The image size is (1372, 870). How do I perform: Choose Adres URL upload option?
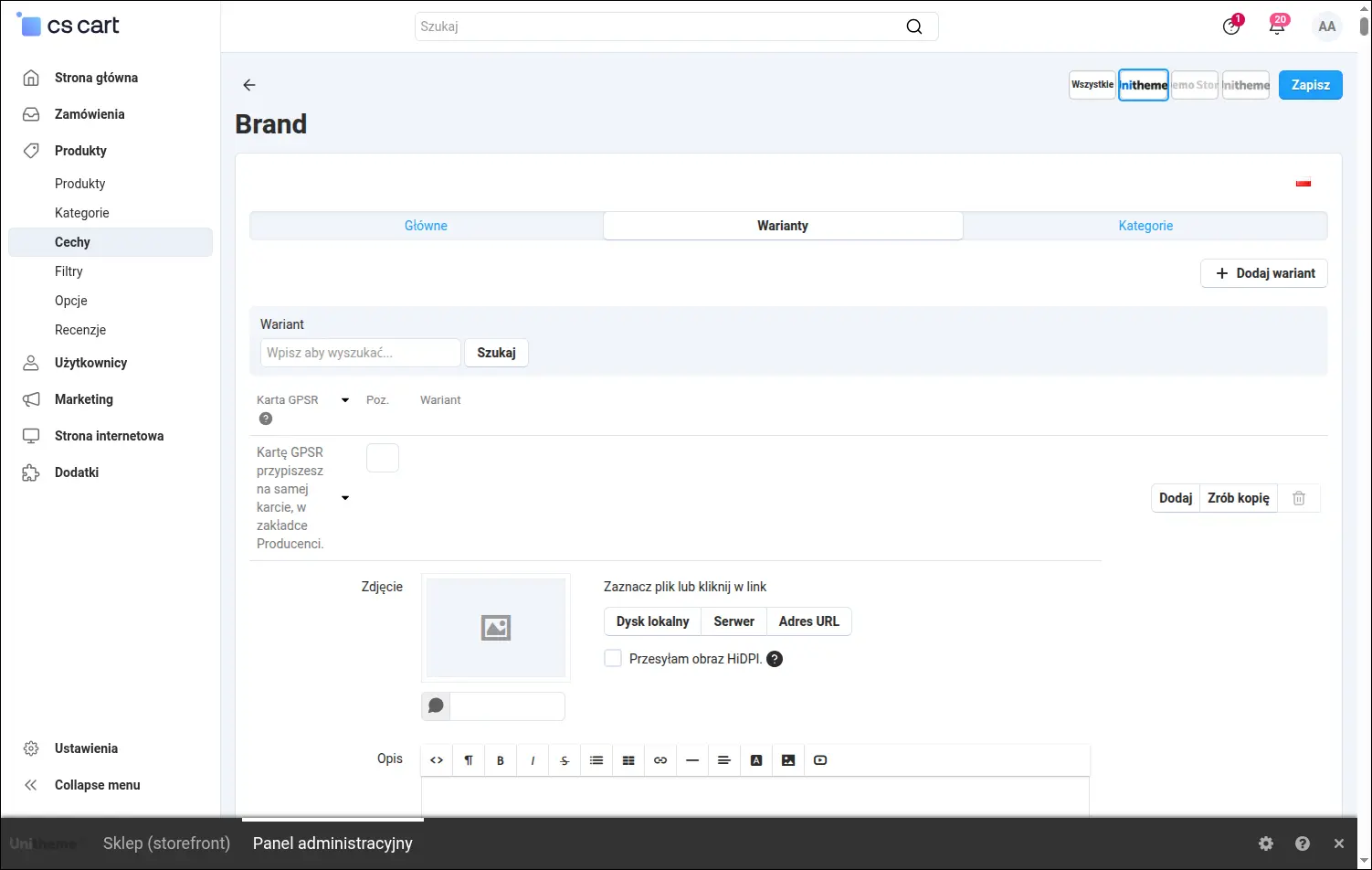pos(808,621)
